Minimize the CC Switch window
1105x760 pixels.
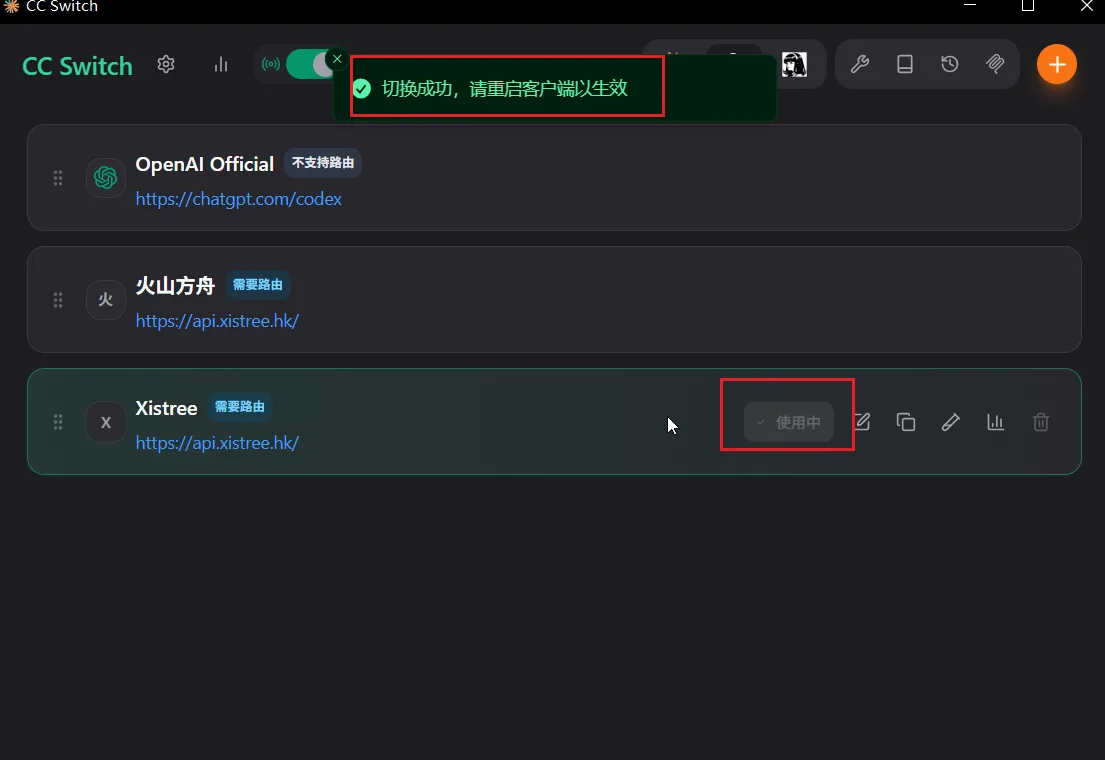tap(970, 6)
